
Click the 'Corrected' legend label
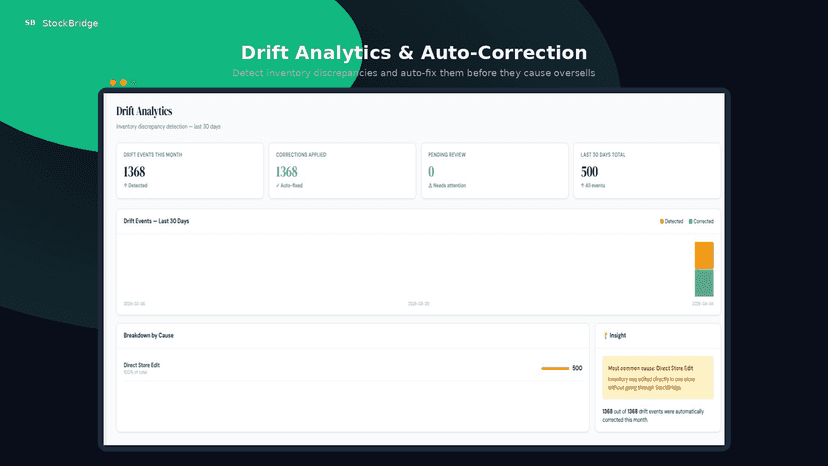703,221
